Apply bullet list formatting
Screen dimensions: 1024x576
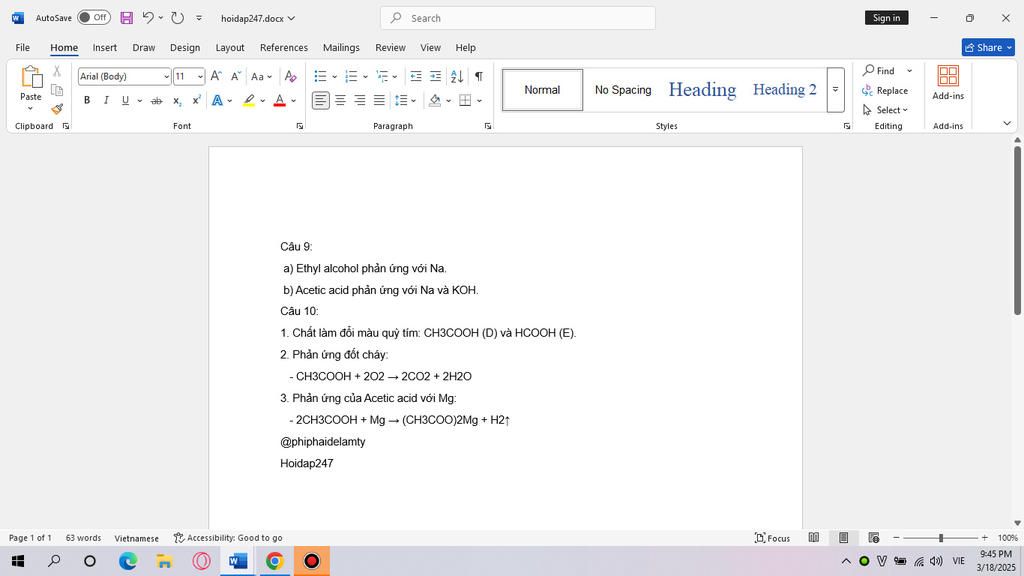click(x=320, y=76)
